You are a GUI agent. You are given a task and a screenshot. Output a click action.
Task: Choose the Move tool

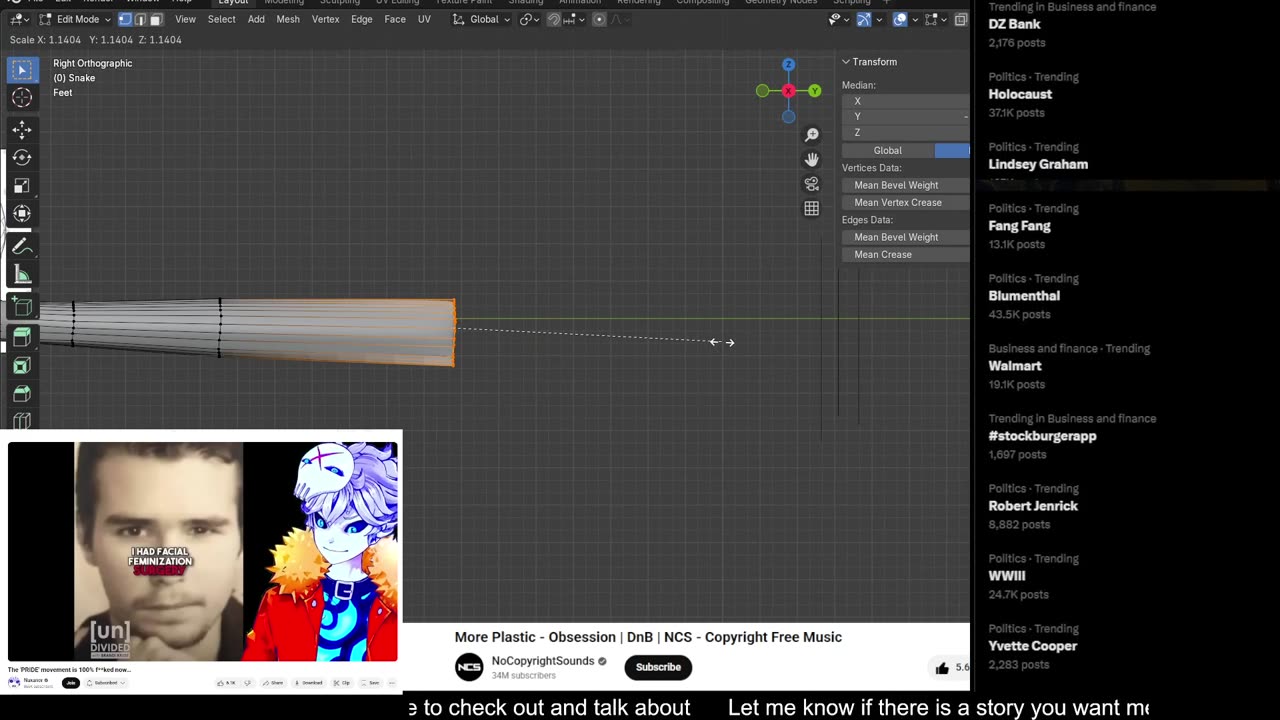pyautogui.click(x=22, y=129)
